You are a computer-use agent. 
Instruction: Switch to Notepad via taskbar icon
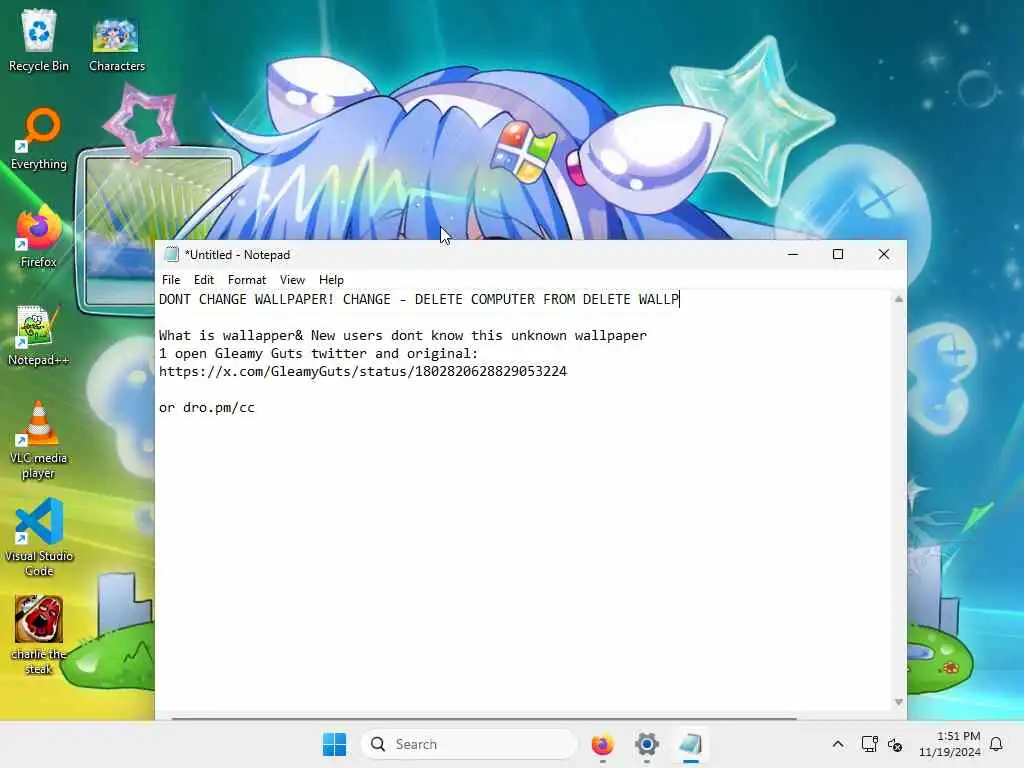690,744
